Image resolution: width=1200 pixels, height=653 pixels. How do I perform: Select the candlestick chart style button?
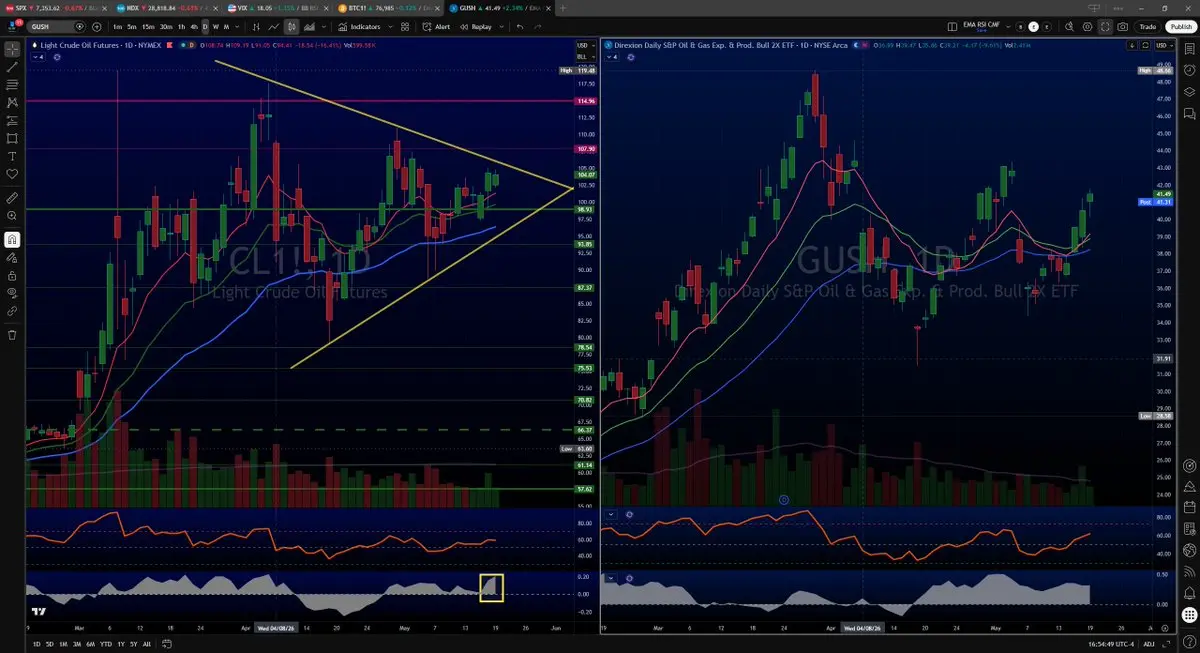(x=291, y=27)
